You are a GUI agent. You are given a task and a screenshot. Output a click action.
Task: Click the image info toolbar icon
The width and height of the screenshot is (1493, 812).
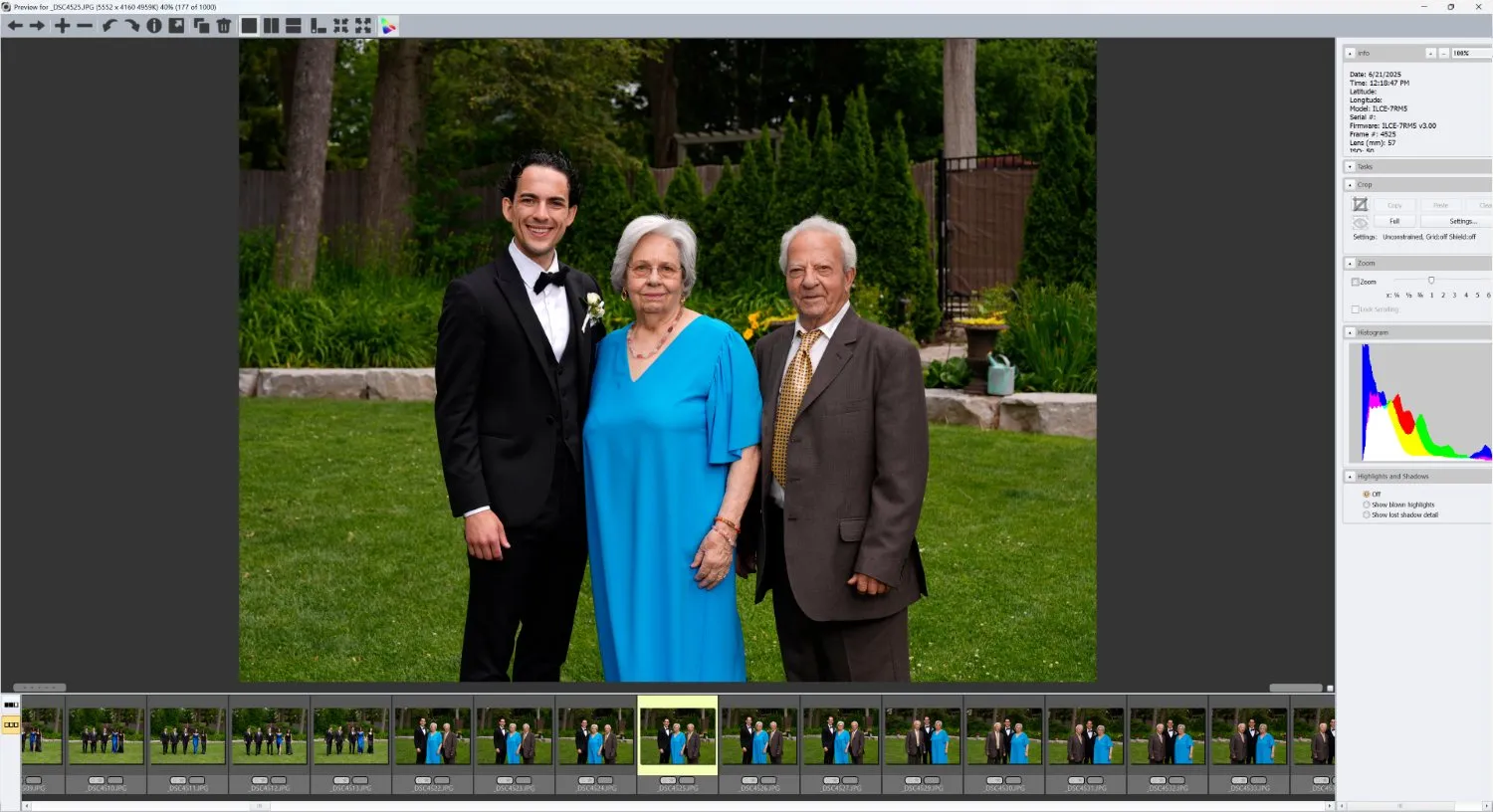154,25
